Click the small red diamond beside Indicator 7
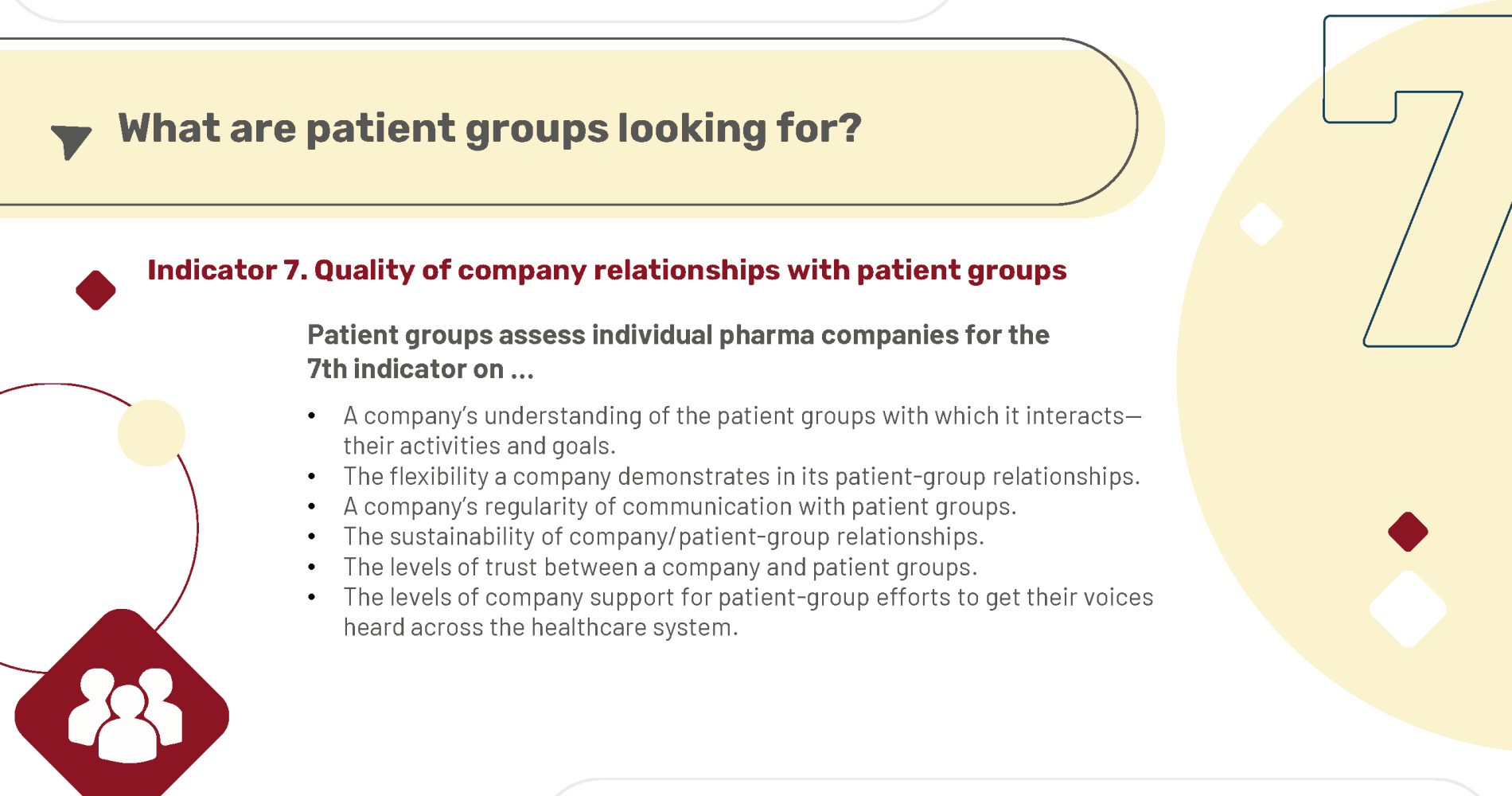 (95, 290)
